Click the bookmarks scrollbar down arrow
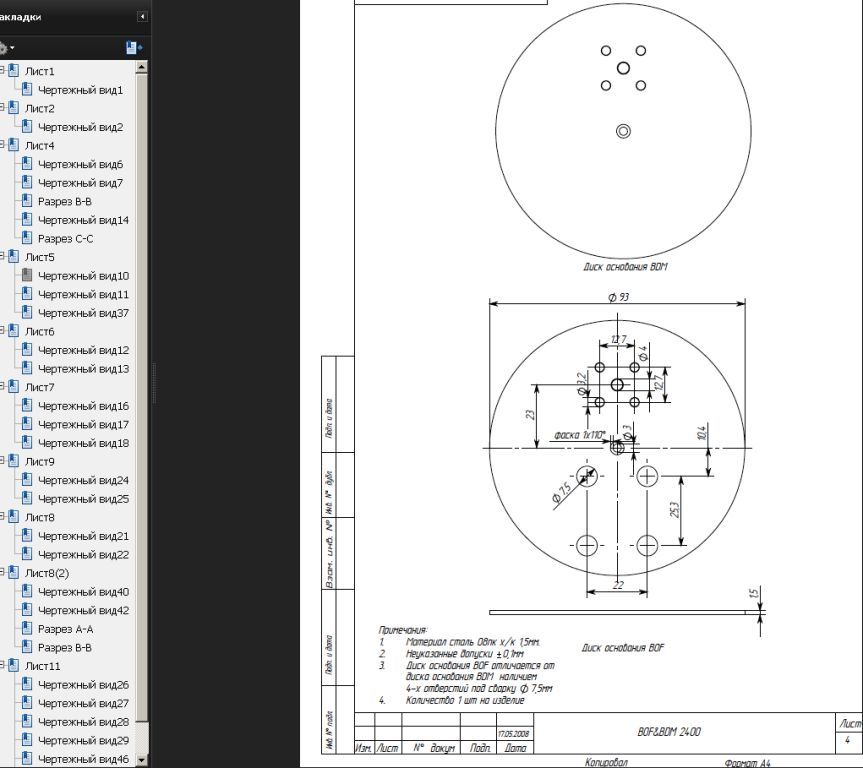863x768 pixels. [141, 760]
